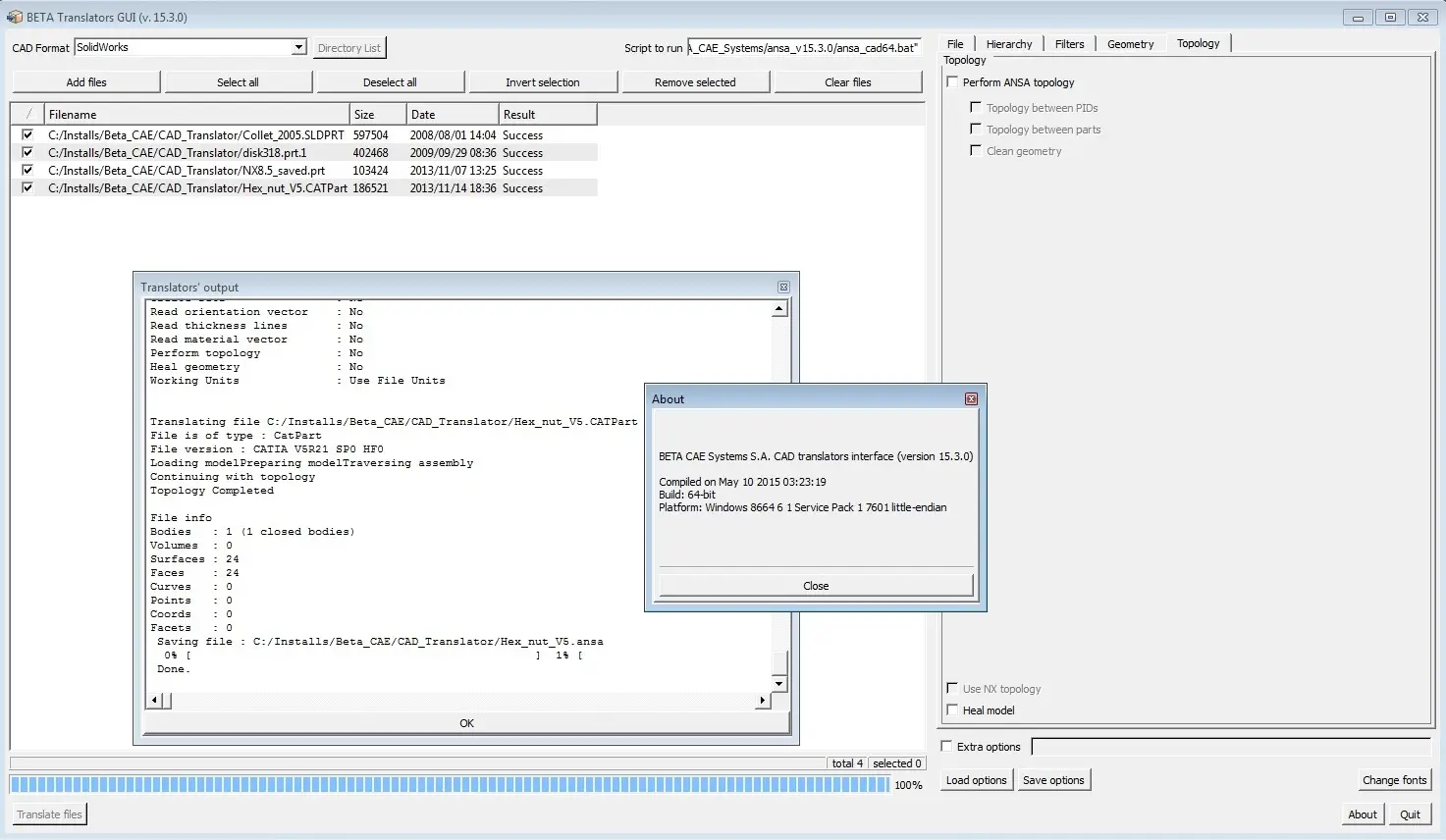Click output horizontal scroll right arrow
Viewport: 1446px width, 840px height.
point(763,701)
